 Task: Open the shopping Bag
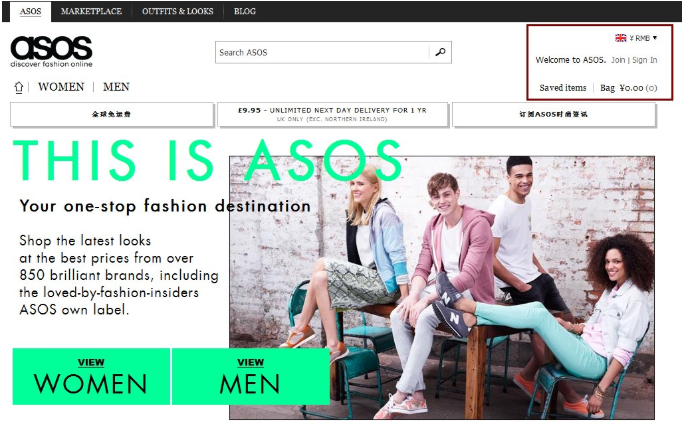point(629,88)
